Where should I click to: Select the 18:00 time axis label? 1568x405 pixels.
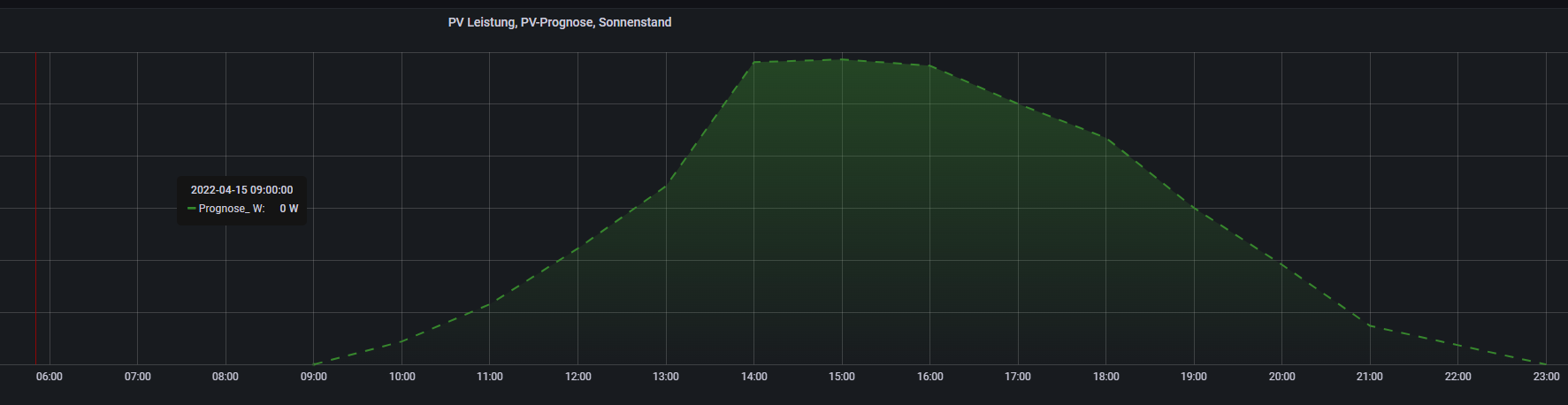[1105, 377]
